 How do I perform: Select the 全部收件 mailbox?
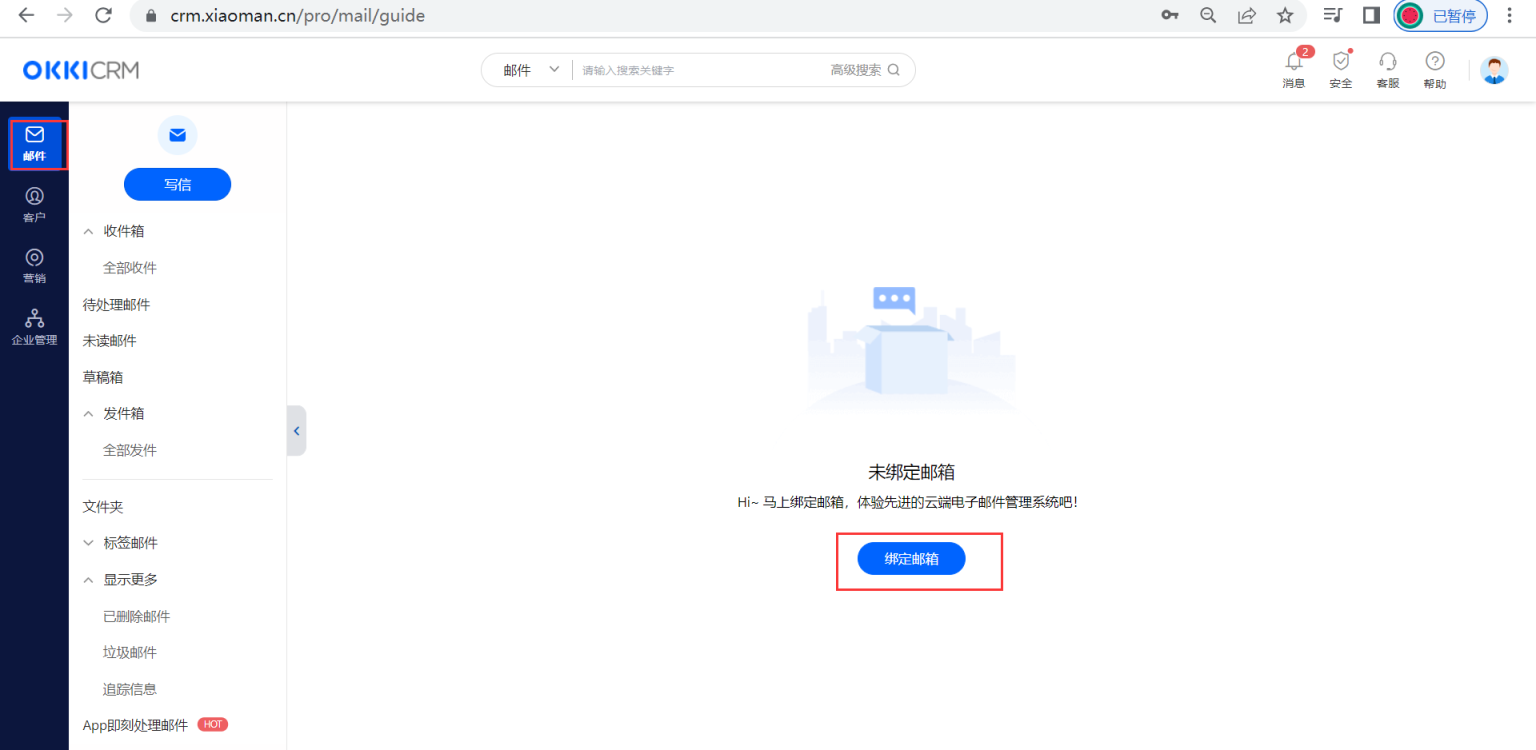129,267
